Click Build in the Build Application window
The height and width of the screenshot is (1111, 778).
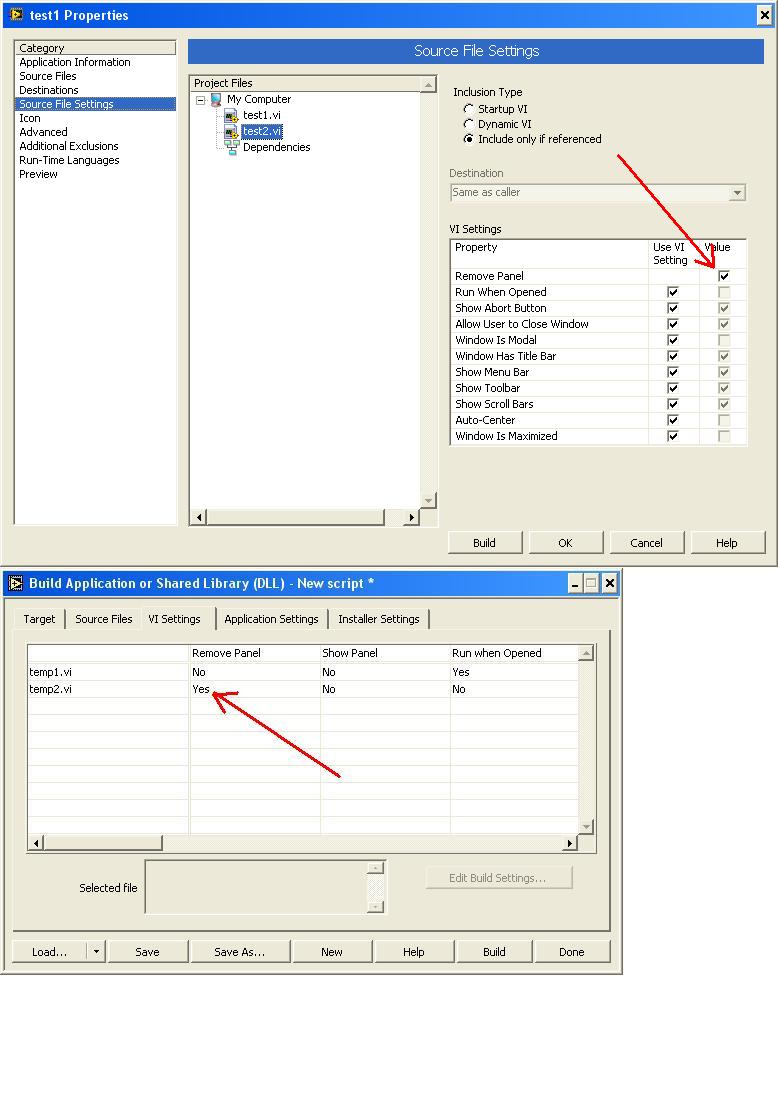click(x=495, y=952)
